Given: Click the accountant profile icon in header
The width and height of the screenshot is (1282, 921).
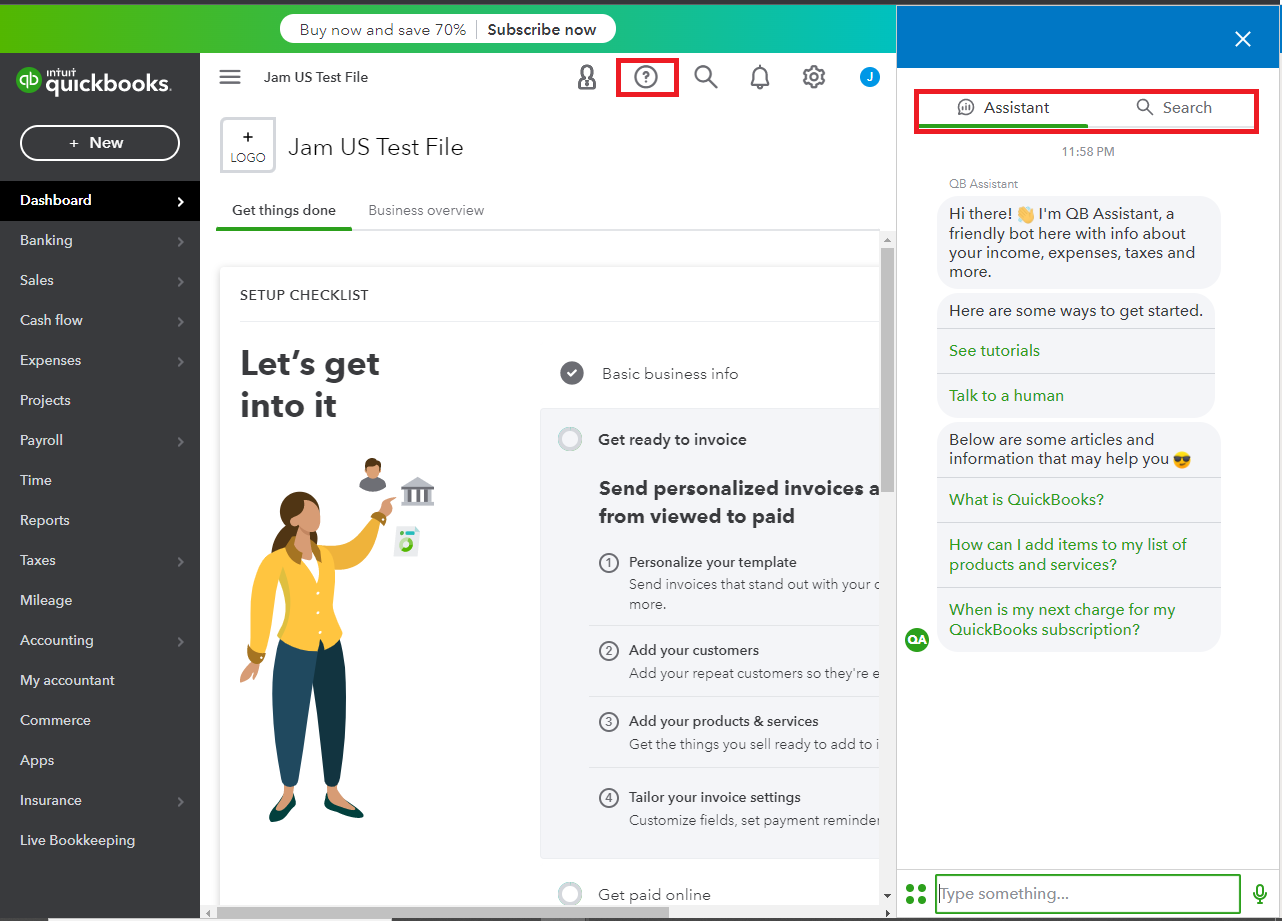Looking at the screenshot, I should tap(587, 77).
